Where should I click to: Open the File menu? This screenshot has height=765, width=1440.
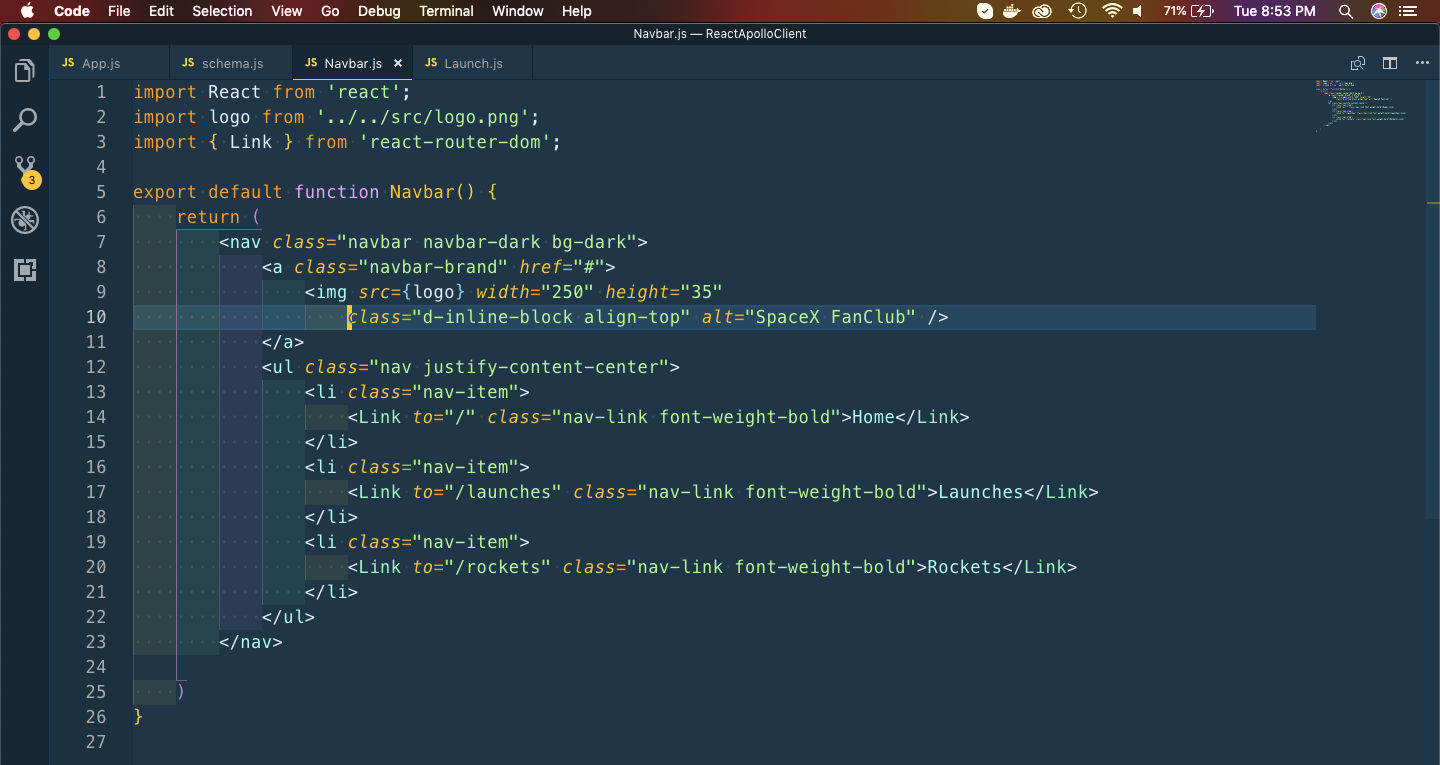[x=119, y=11]
